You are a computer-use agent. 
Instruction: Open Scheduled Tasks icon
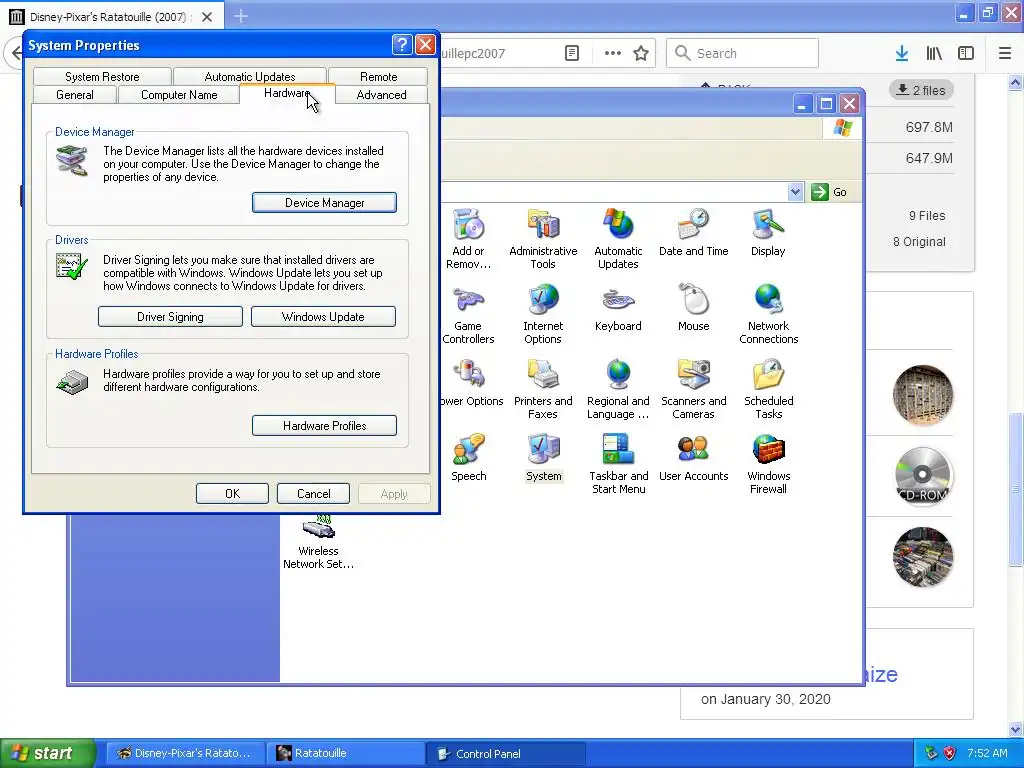coord(769,389)
